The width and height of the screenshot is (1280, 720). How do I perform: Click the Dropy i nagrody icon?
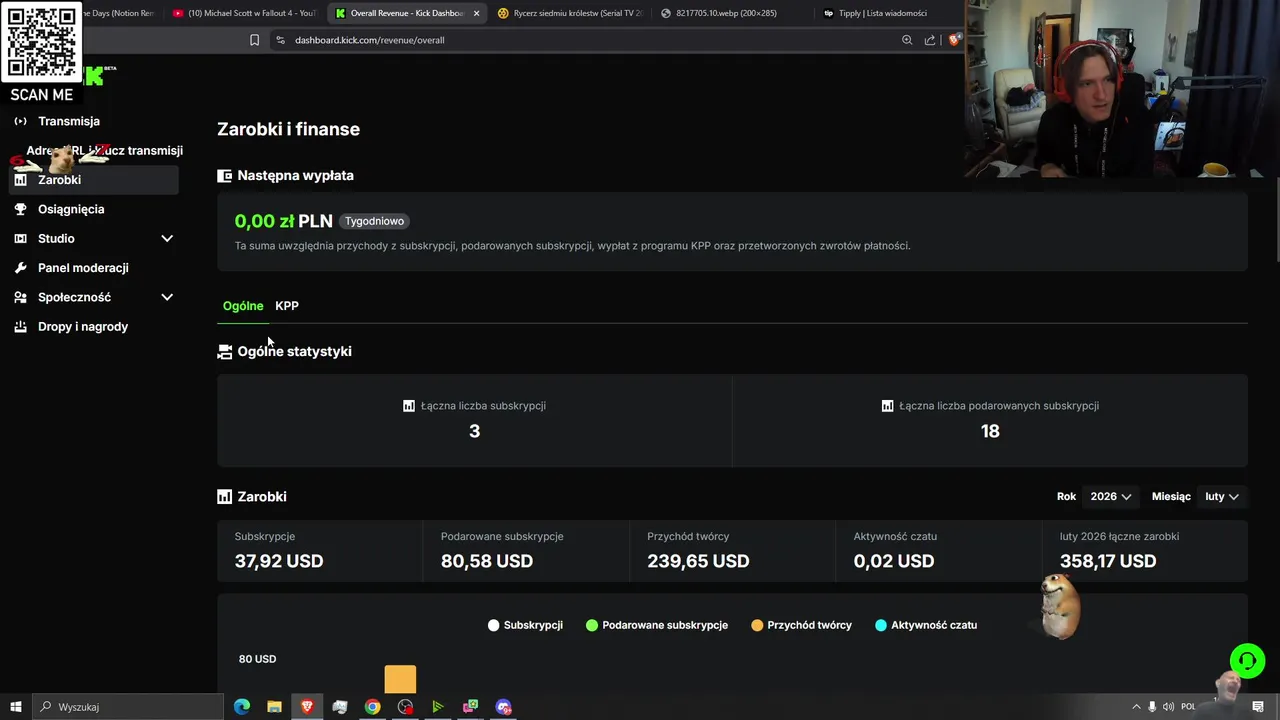pos(20,327)
